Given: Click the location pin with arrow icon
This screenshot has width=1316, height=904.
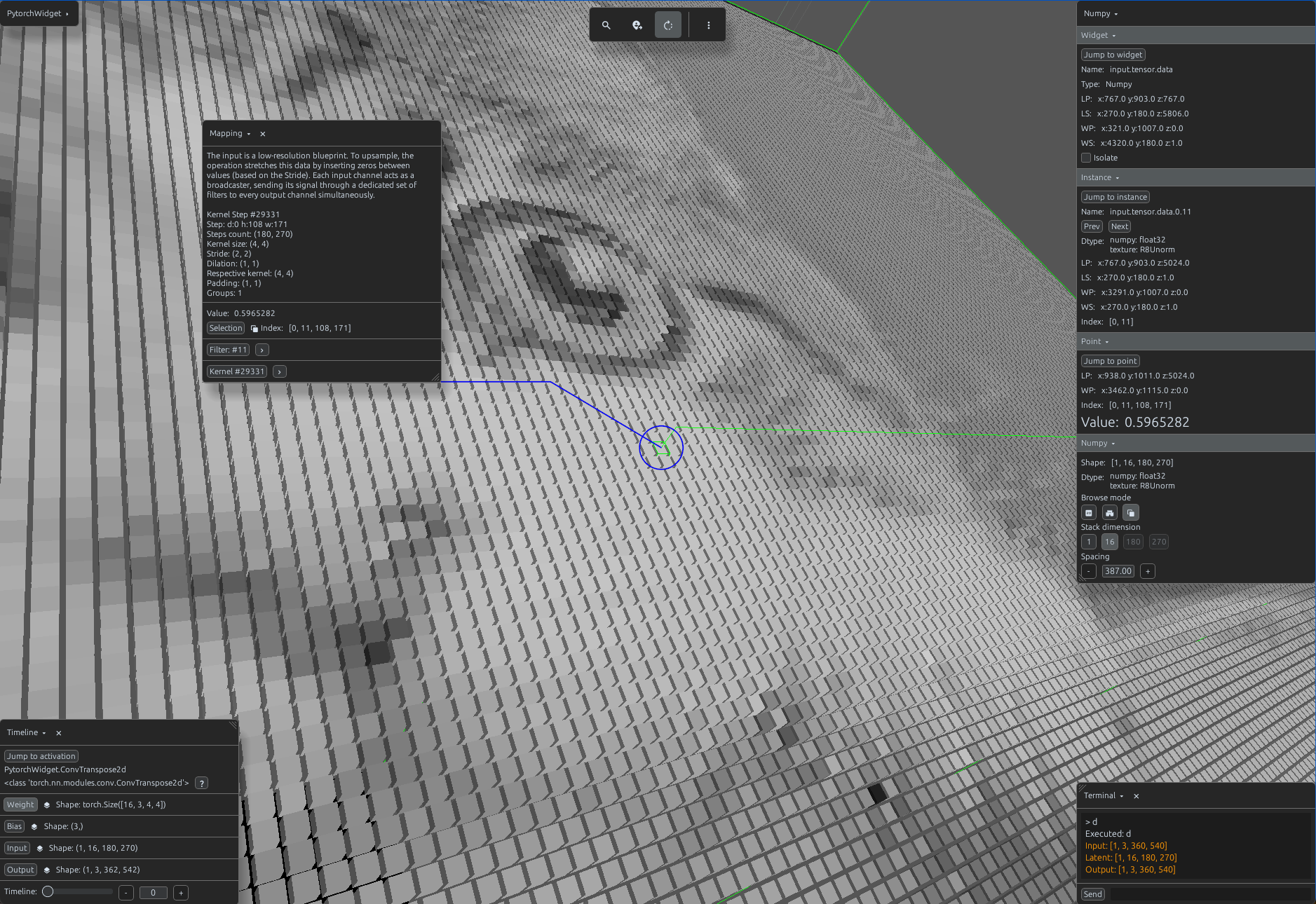Looking at the screenshot, I should pos(637,25).
